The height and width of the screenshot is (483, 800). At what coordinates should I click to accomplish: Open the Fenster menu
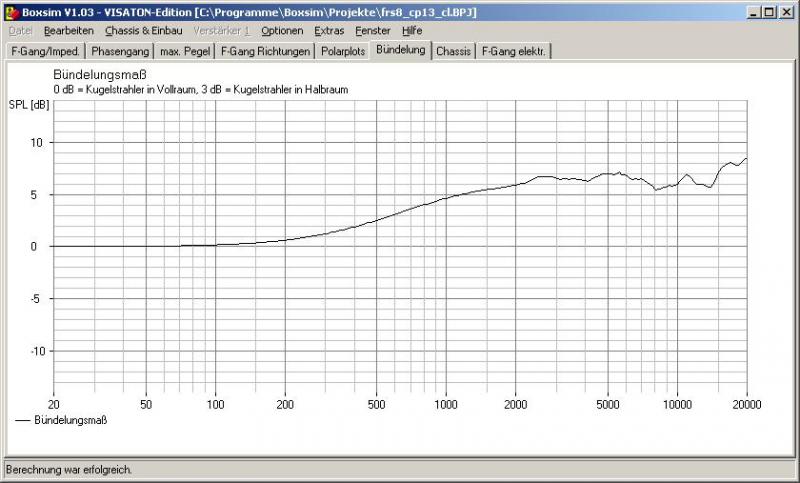[x=373, y=31]
